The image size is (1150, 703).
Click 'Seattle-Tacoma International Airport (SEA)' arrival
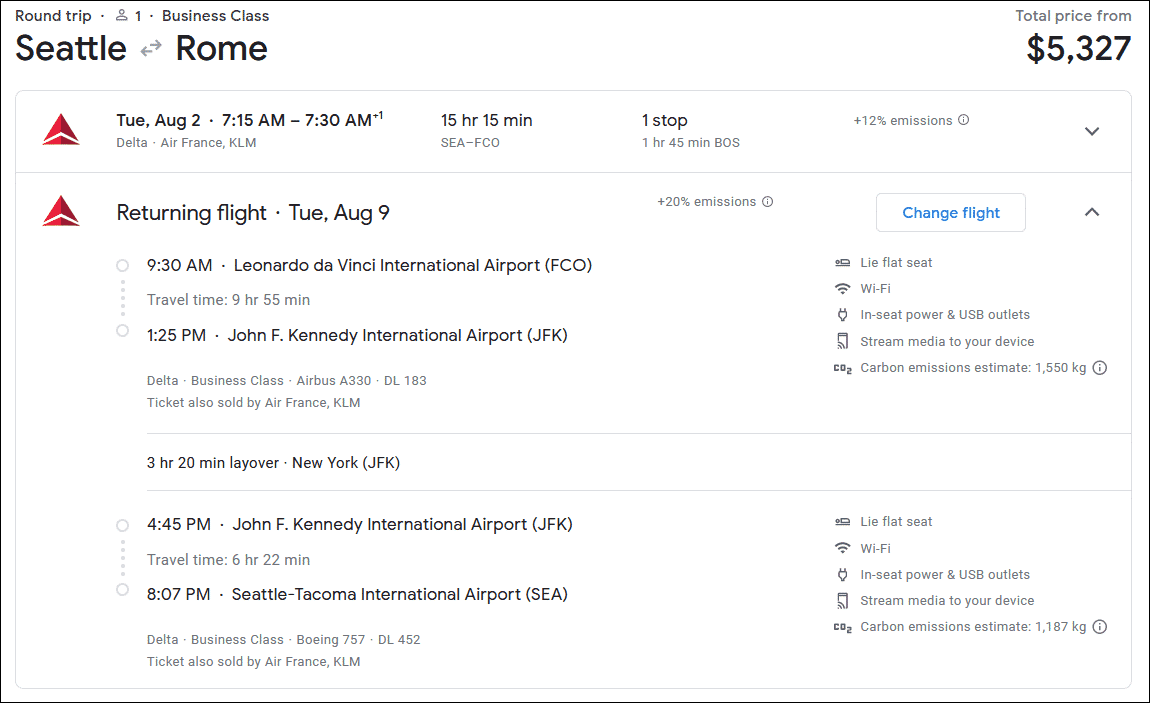pyautogui.click(x=400, y=595)
